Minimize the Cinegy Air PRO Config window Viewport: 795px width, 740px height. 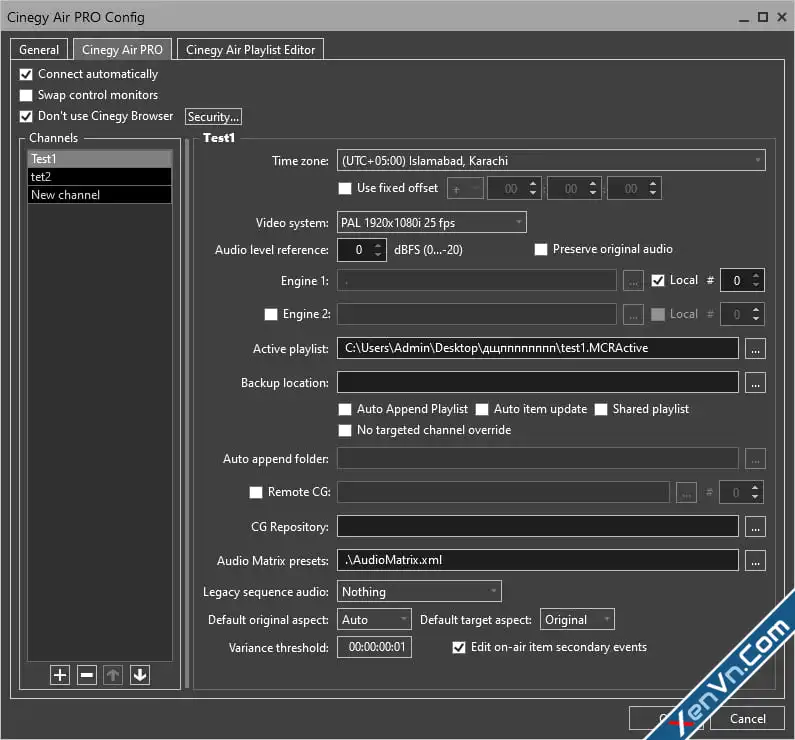click(743, 18)
